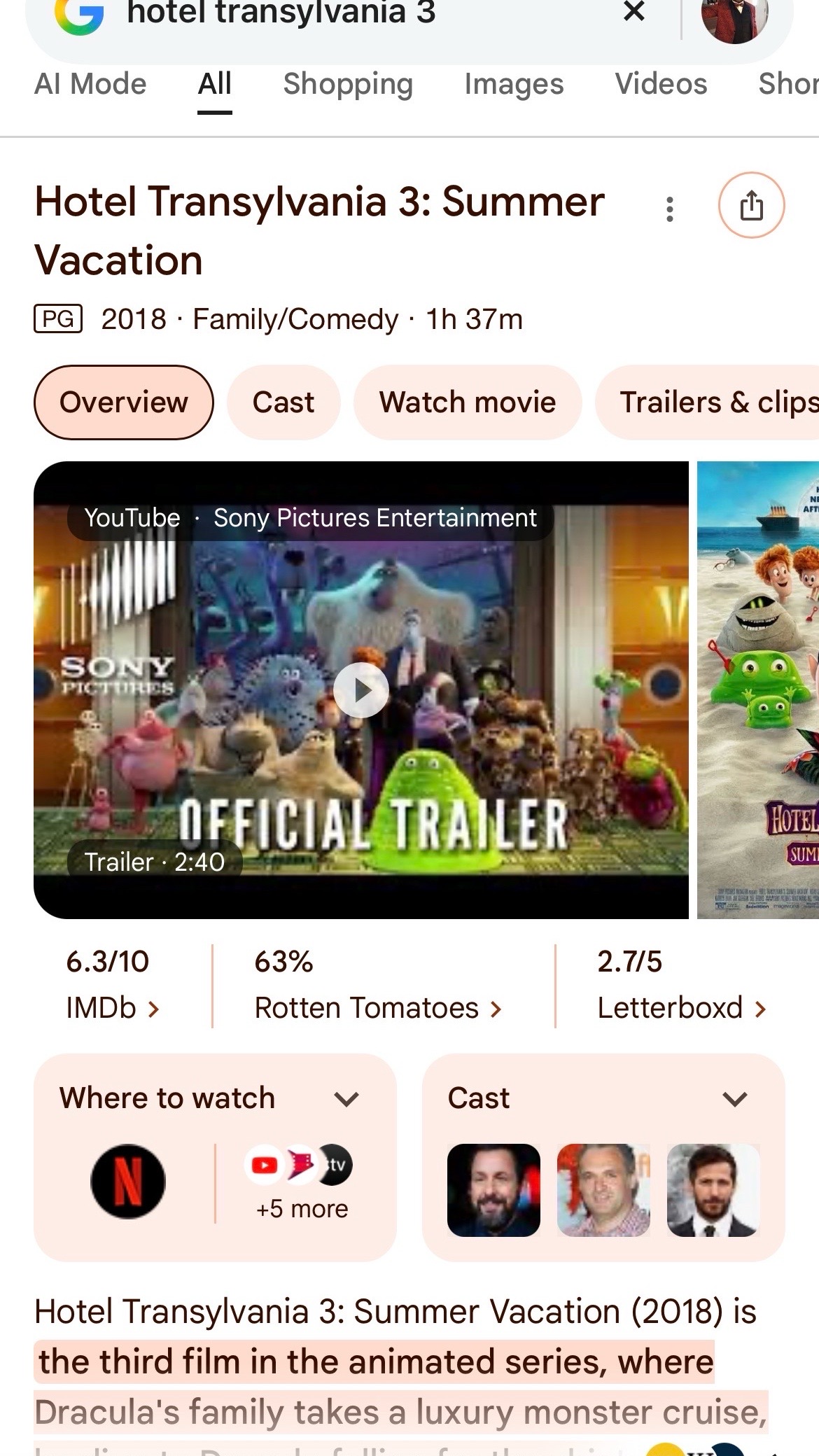Open the IMDb rating link
This screenshot has height=1456, width=819.
[x=113, y=985]
